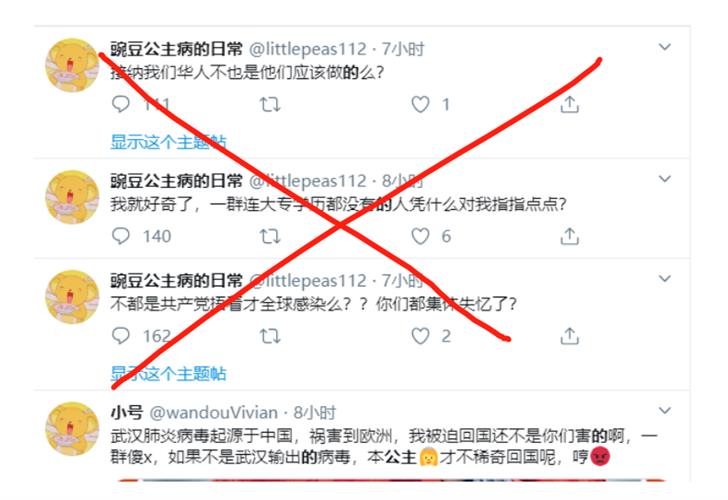Open the chevron menu on 全球感染 tweet
Viewport: 728px width, 500px height.
tap(665, 279)
